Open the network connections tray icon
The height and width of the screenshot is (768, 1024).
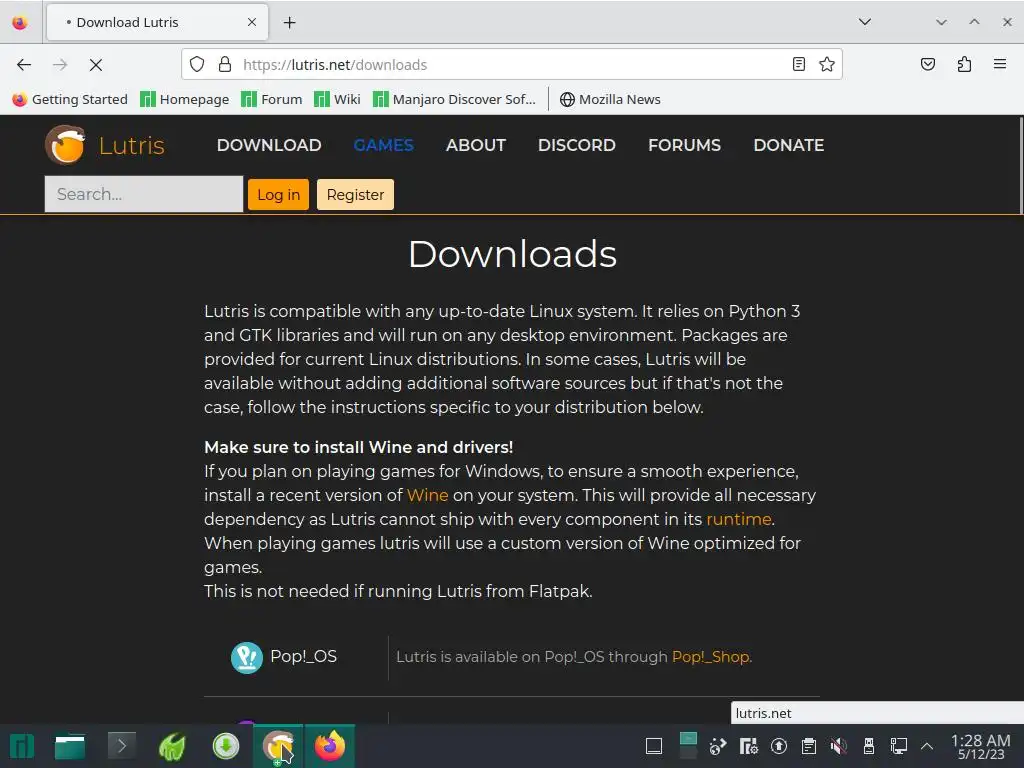coord(899,746)
